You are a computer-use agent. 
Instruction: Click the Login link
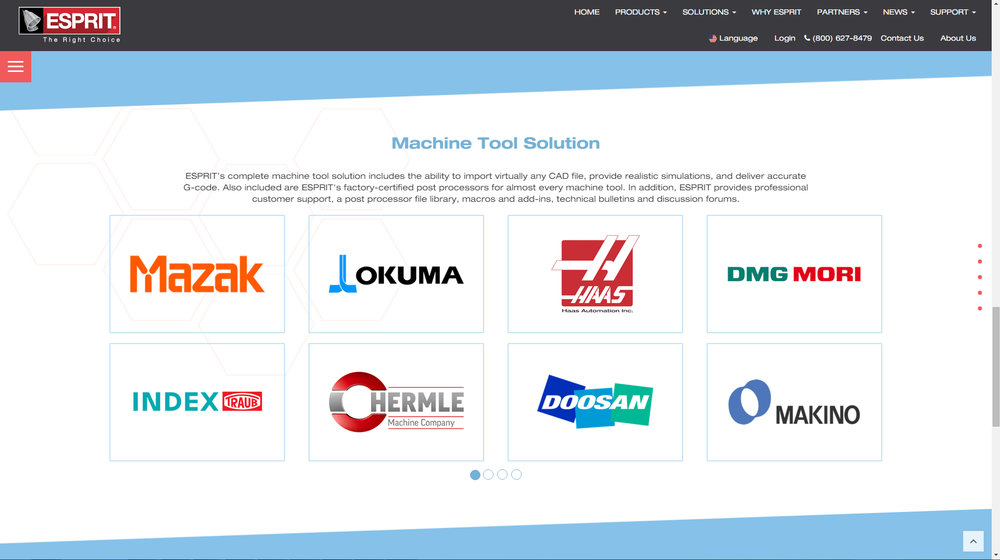click(x=784, y=38)
